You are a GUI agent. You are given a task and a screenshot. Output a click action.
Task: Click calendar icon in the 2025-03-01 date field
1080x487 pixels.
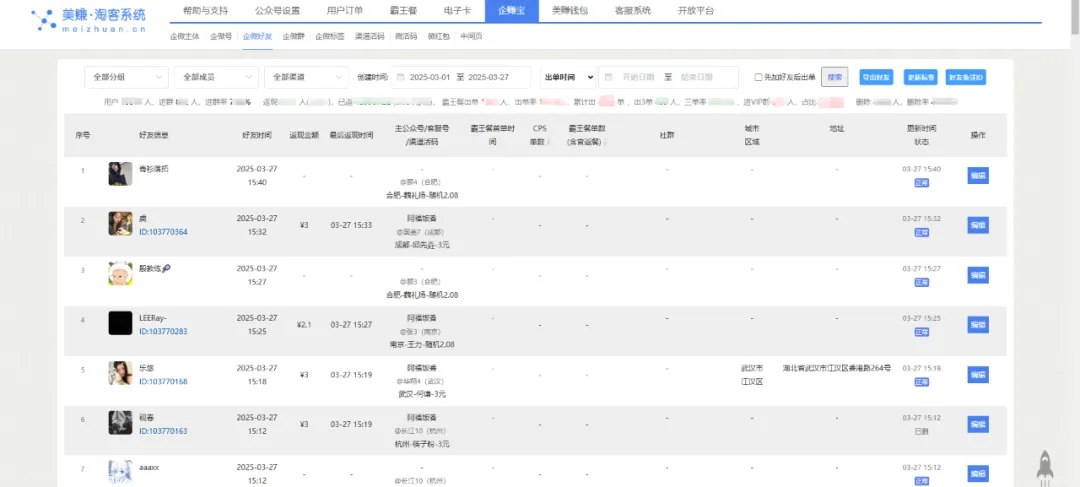point(401,77)
